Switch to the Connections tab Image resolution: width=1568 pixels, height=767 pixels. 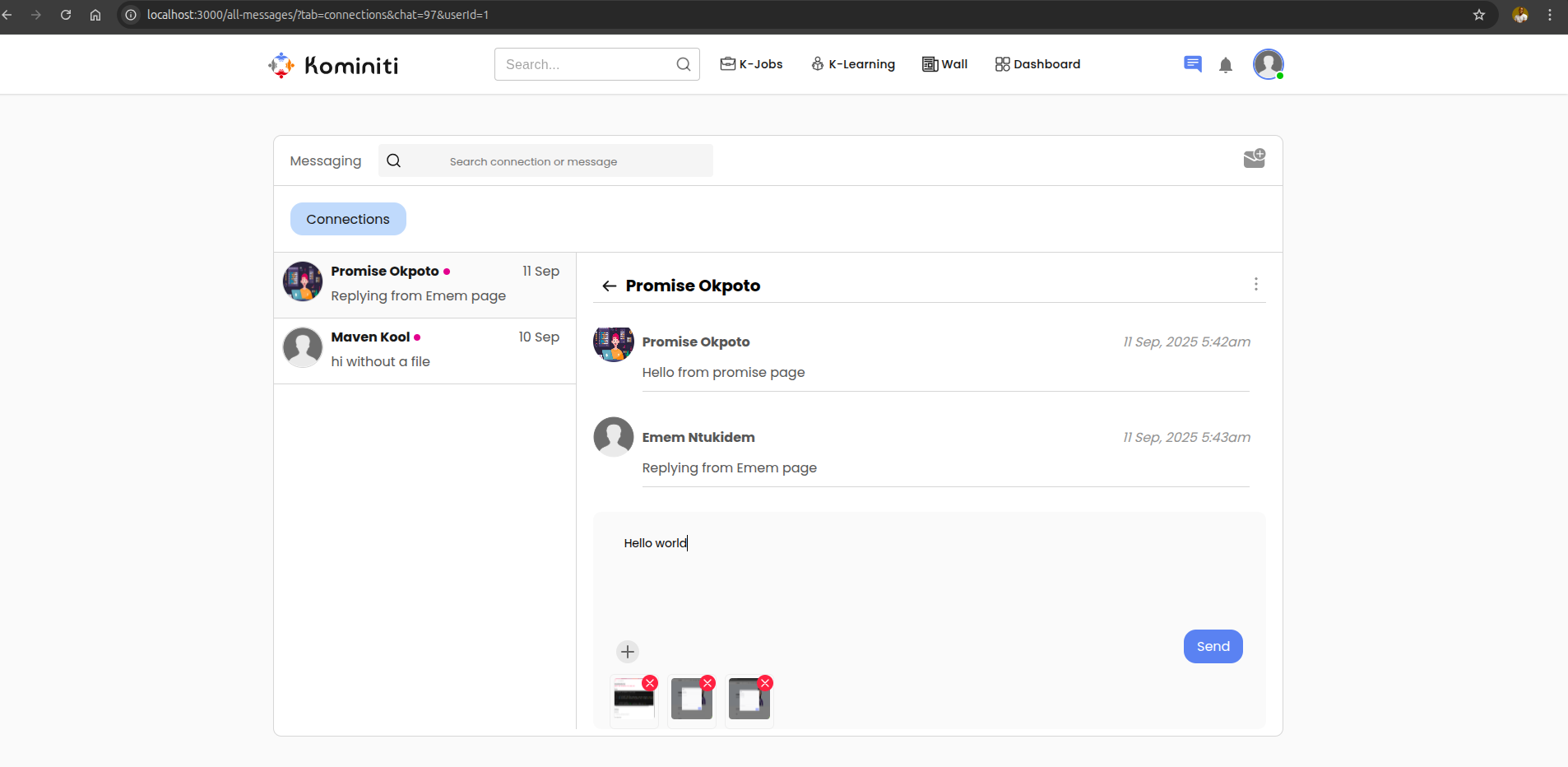[x=348, y=219]
